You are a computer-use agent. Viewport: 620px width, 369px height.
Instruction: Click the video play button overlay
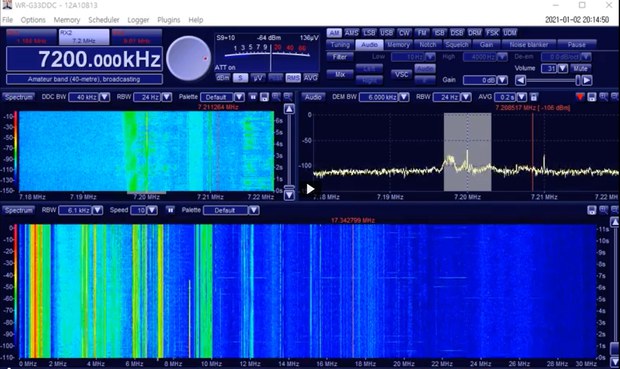310,189
